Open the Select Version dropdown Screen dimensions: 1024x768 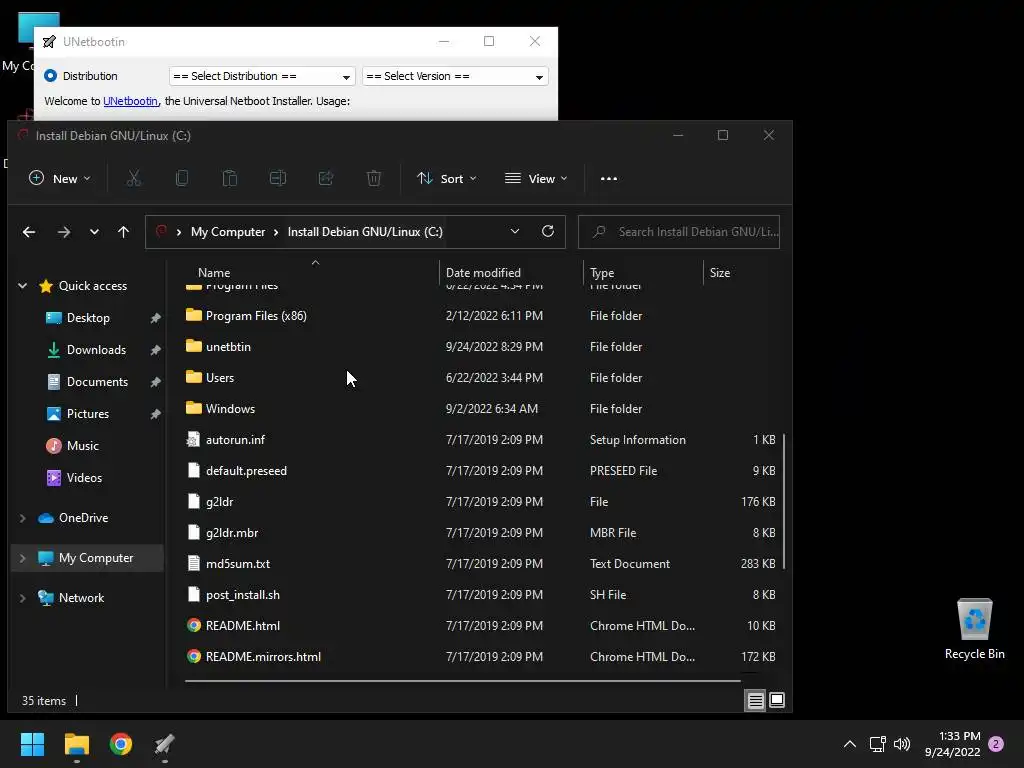coord(455,76)
